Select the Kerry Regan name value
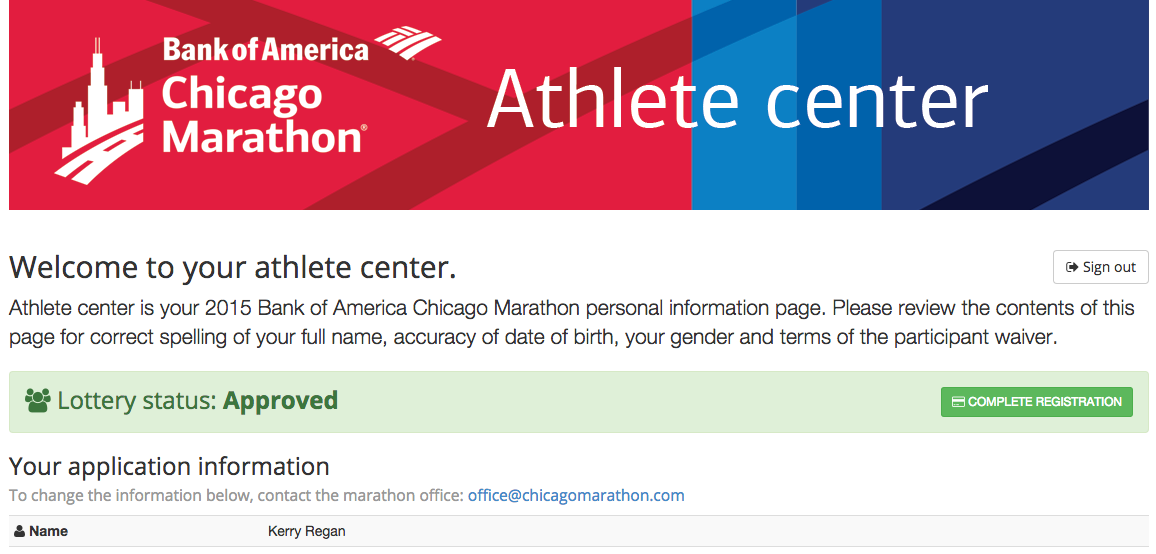The width and height of the screenshot is (1156, 554). [x=306, y=531]
